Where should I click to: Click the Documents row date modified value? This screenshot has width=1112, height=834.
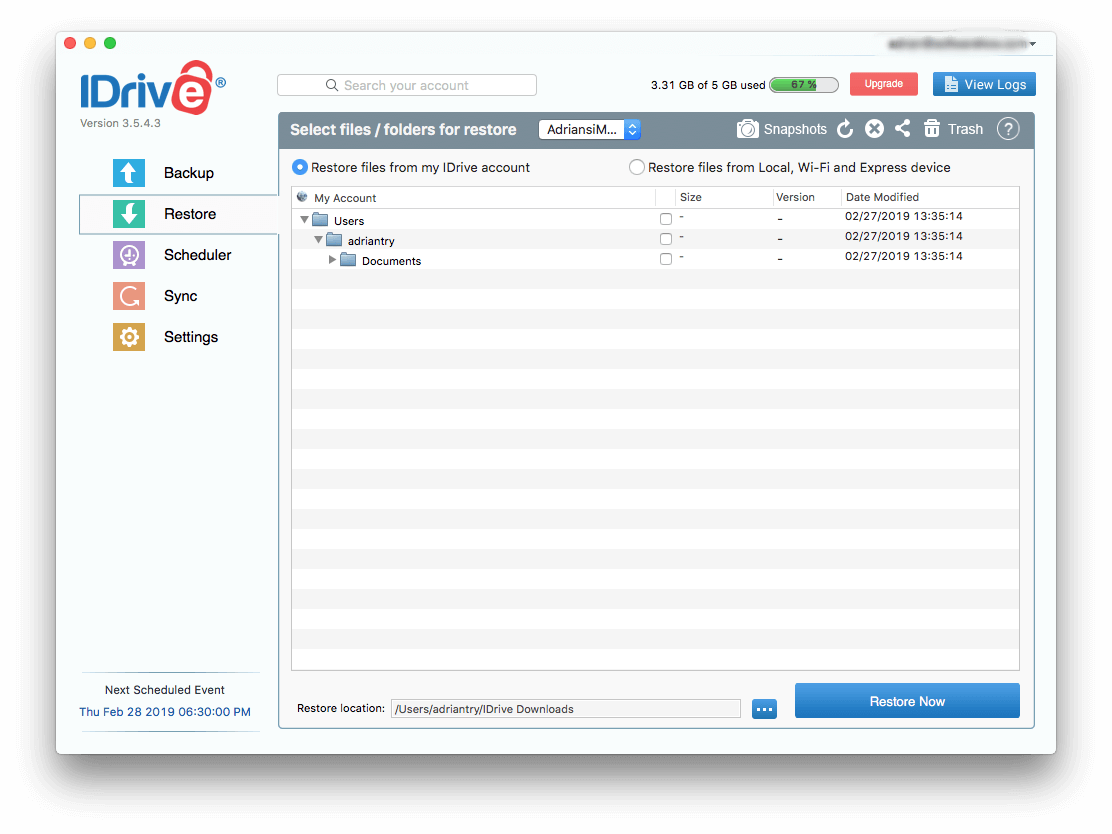click(904, 256)
